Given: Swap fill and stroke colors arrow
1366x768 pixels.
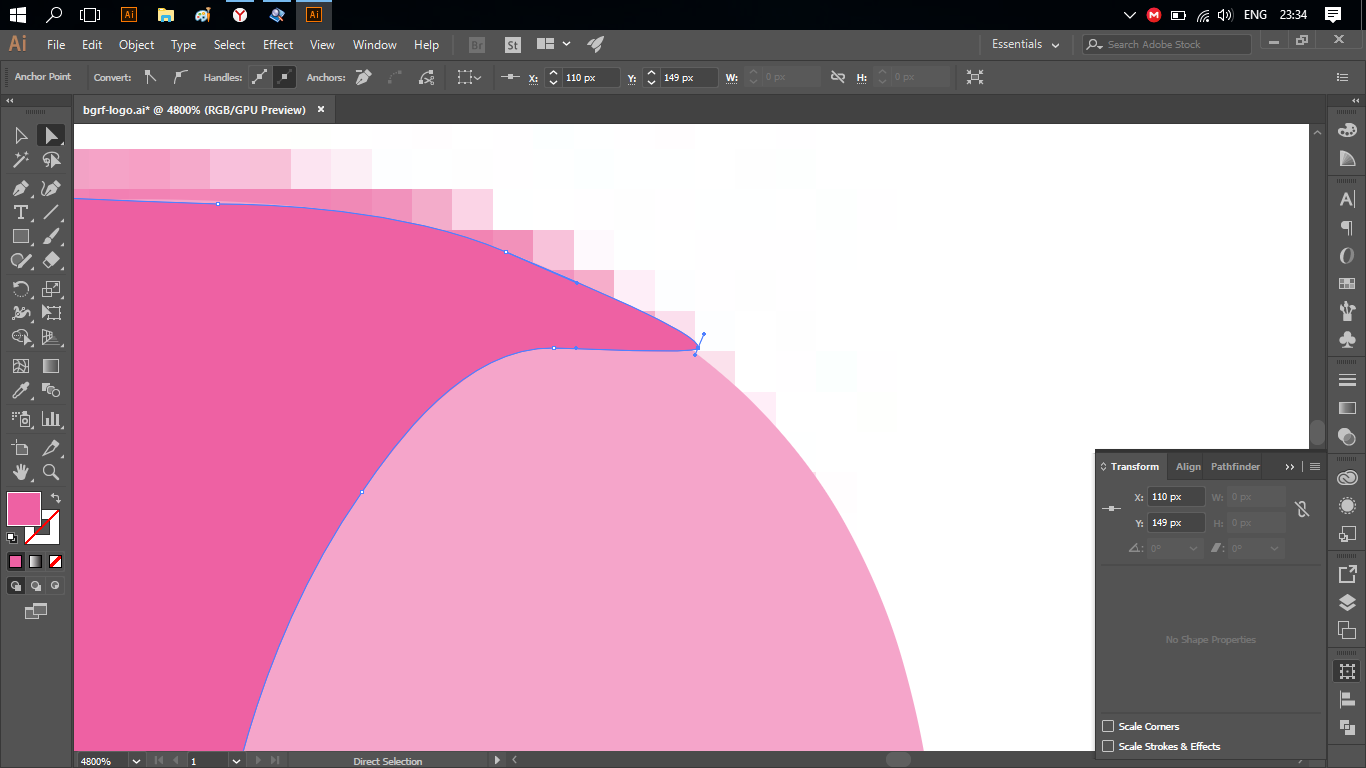Looking at the screenshot, I should point(56,497).
